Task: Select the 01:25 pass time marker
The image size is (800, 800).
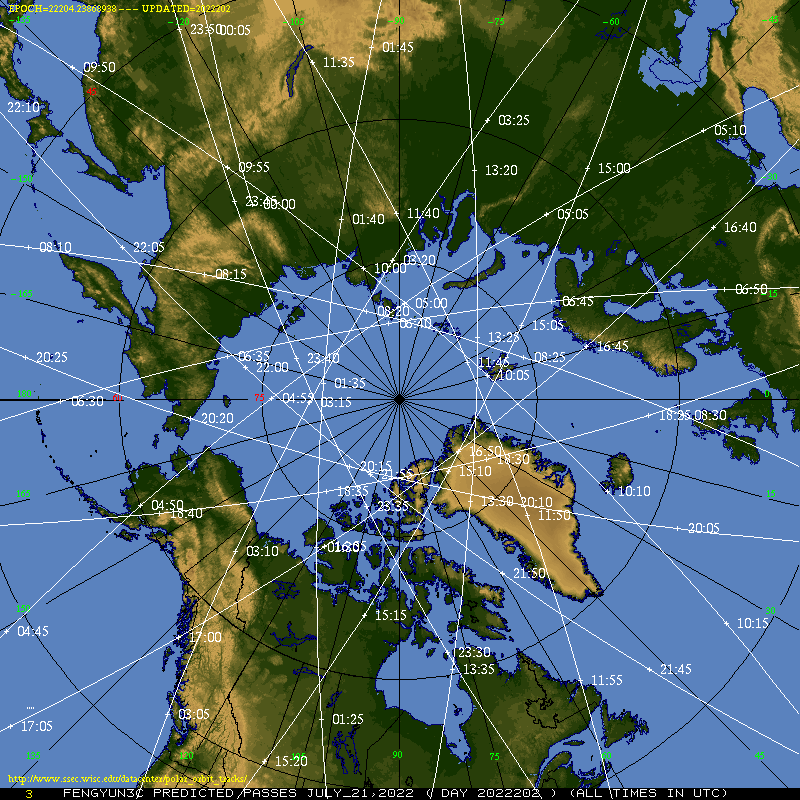Action: (x=347, y=719)
